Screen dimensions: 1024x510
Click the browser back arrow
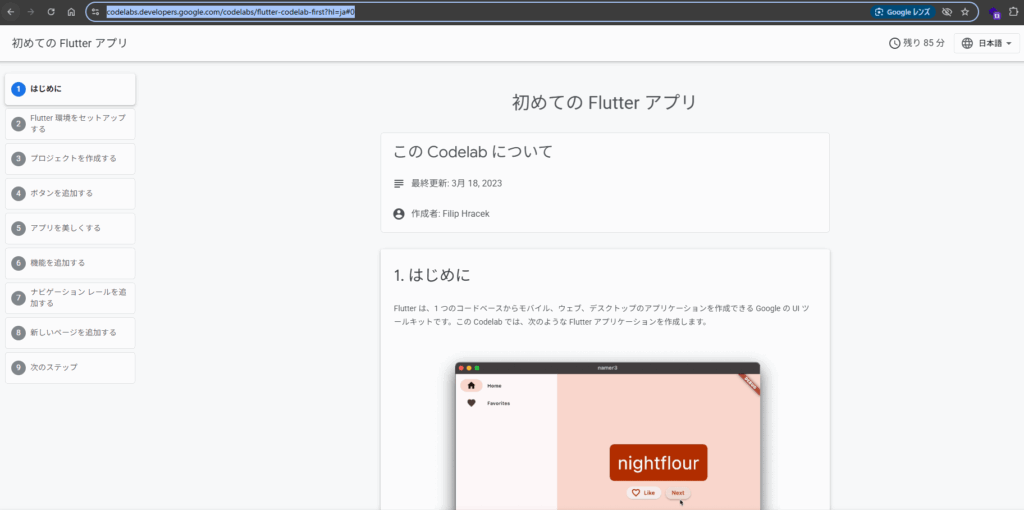point(10,12)
